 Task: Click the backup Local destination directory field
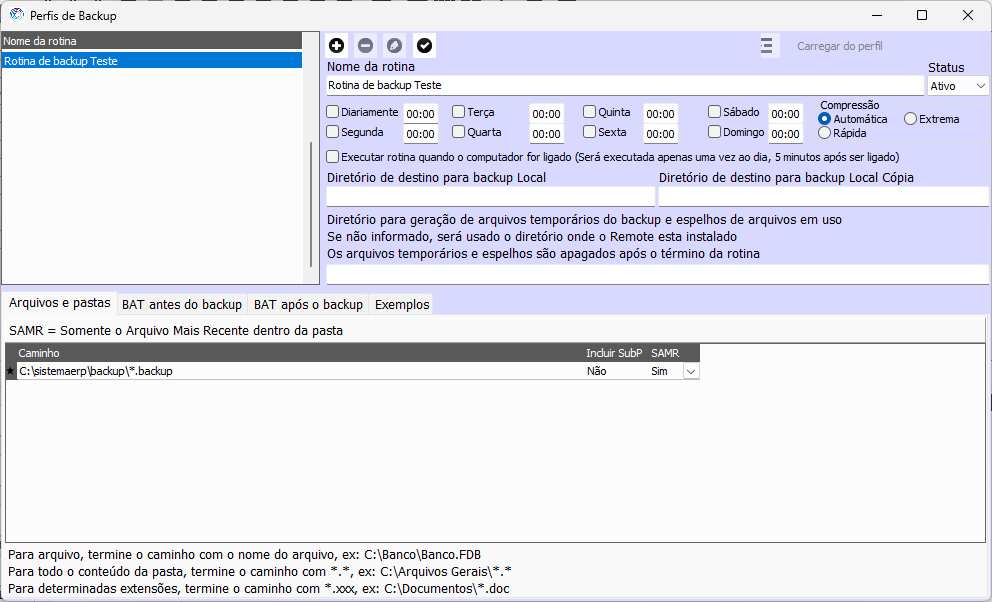pyautogui.click(x=490, y=197)
